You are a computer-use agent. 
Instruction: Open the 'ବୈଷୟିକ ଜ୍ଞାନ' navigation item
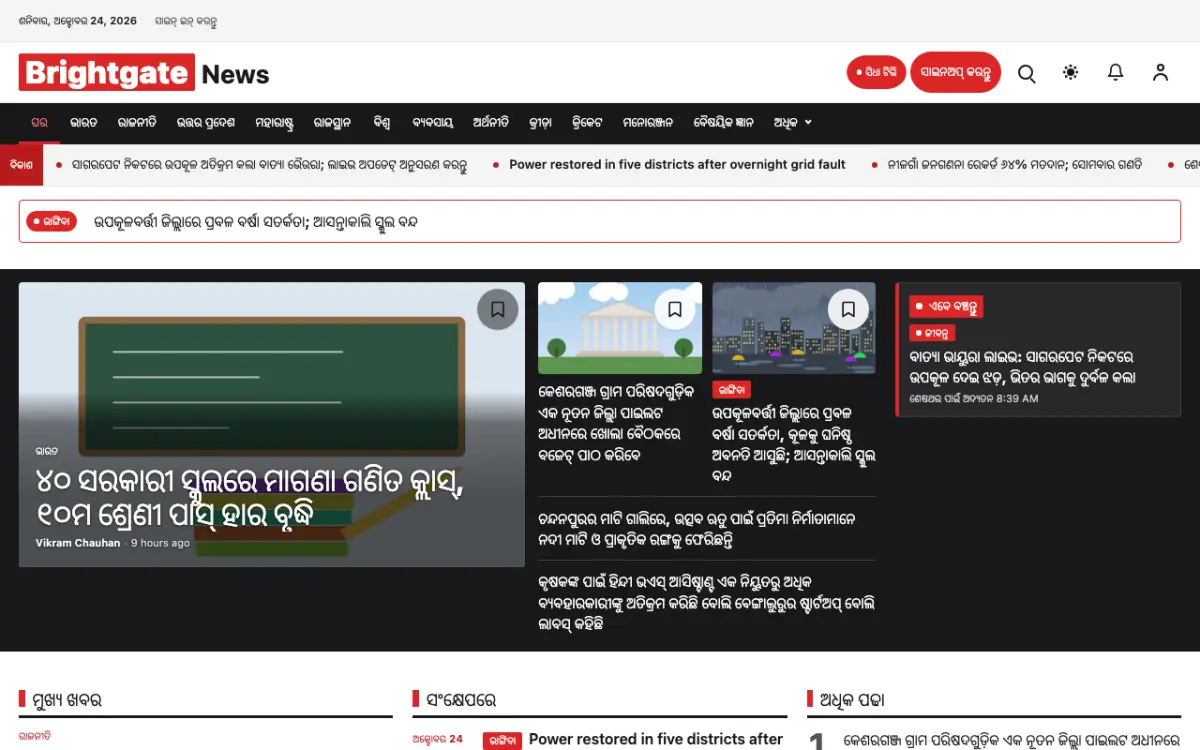point(724,123)
